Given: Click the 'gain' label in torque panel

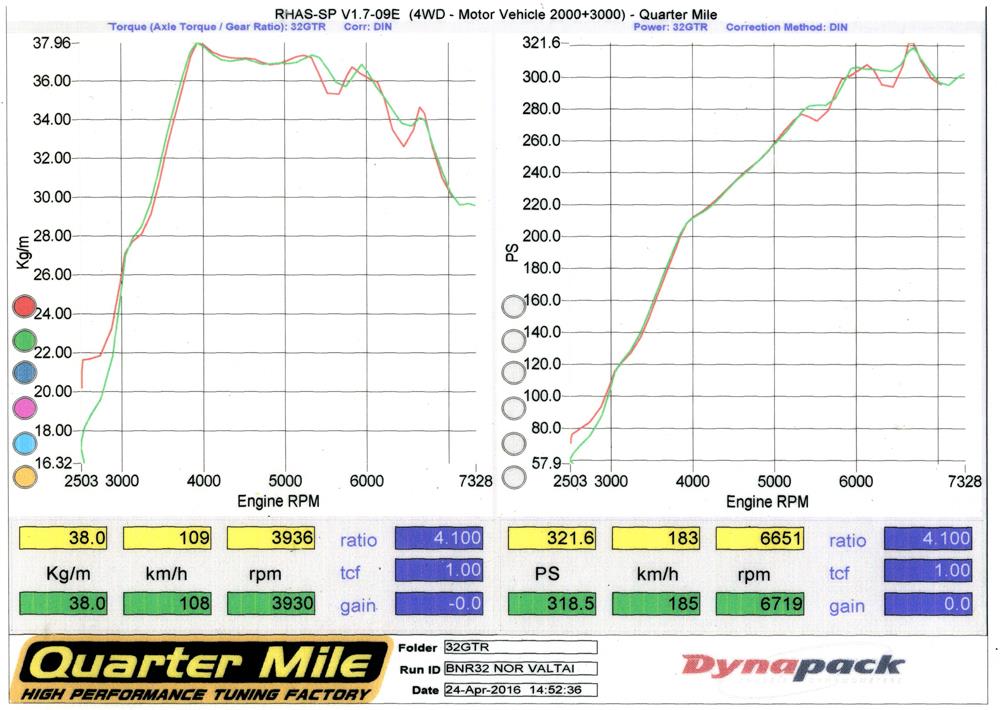Looking at the screenshot, I should (x=358, y=605).
